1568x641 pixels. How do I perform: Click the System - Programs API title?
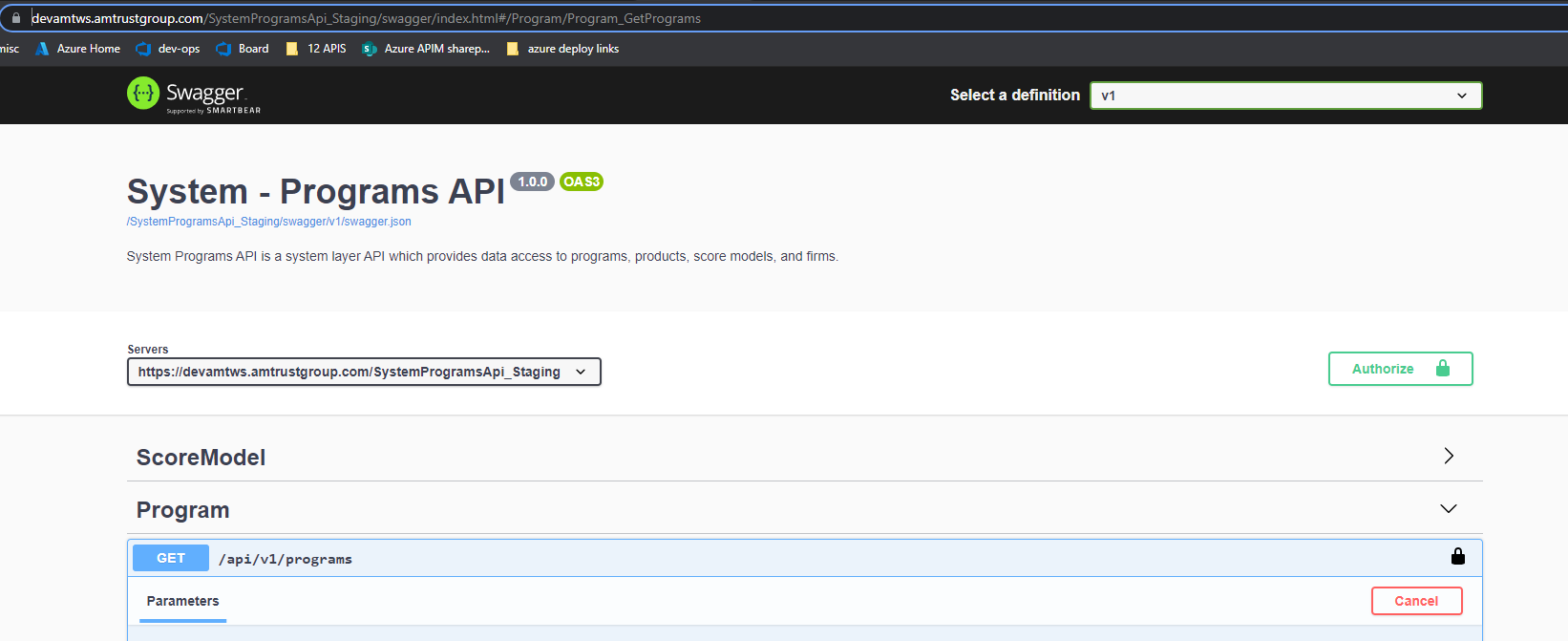click(x=316, y=192)
